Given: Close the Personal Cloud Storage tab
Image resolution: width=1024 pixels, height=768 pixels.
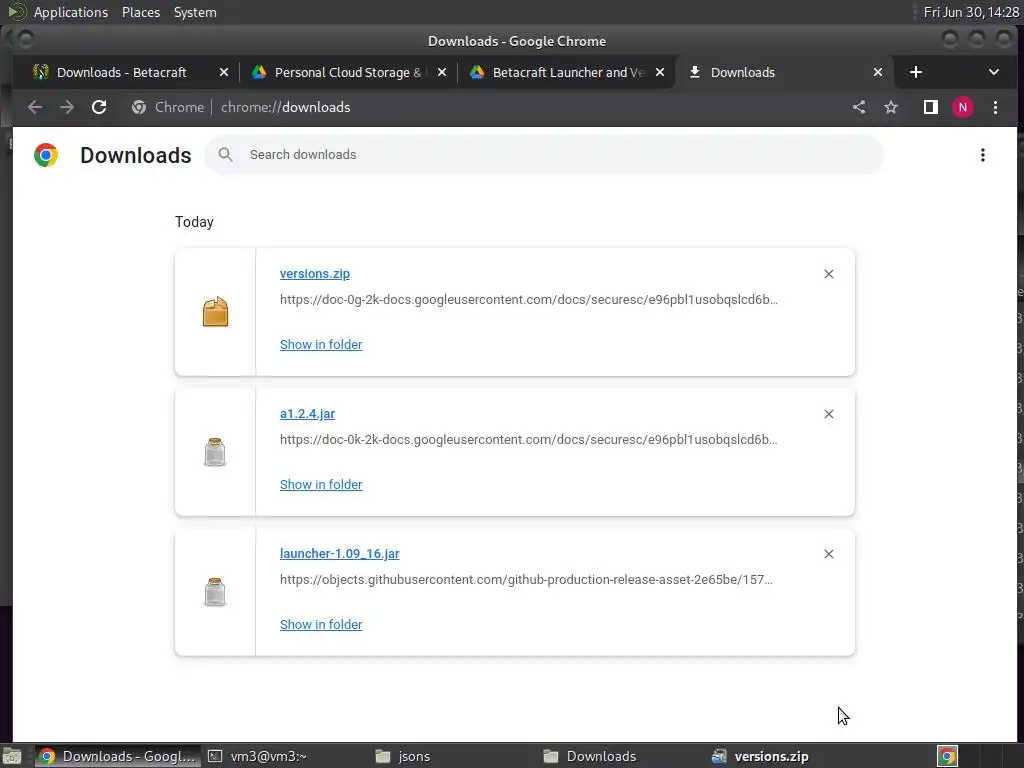Looking at the screenshot, I should 442,72.
